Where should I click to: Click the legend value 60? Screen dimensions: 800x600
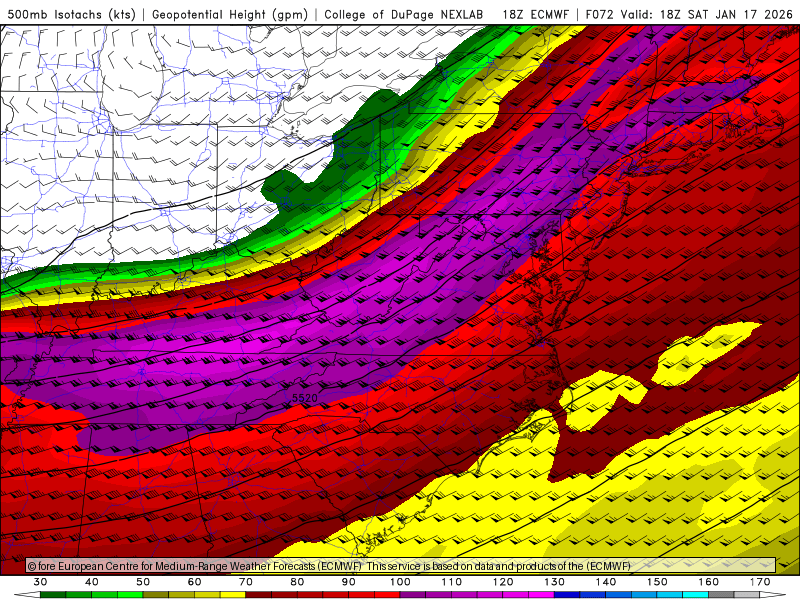pyautogui.click(x=194, y=582)
